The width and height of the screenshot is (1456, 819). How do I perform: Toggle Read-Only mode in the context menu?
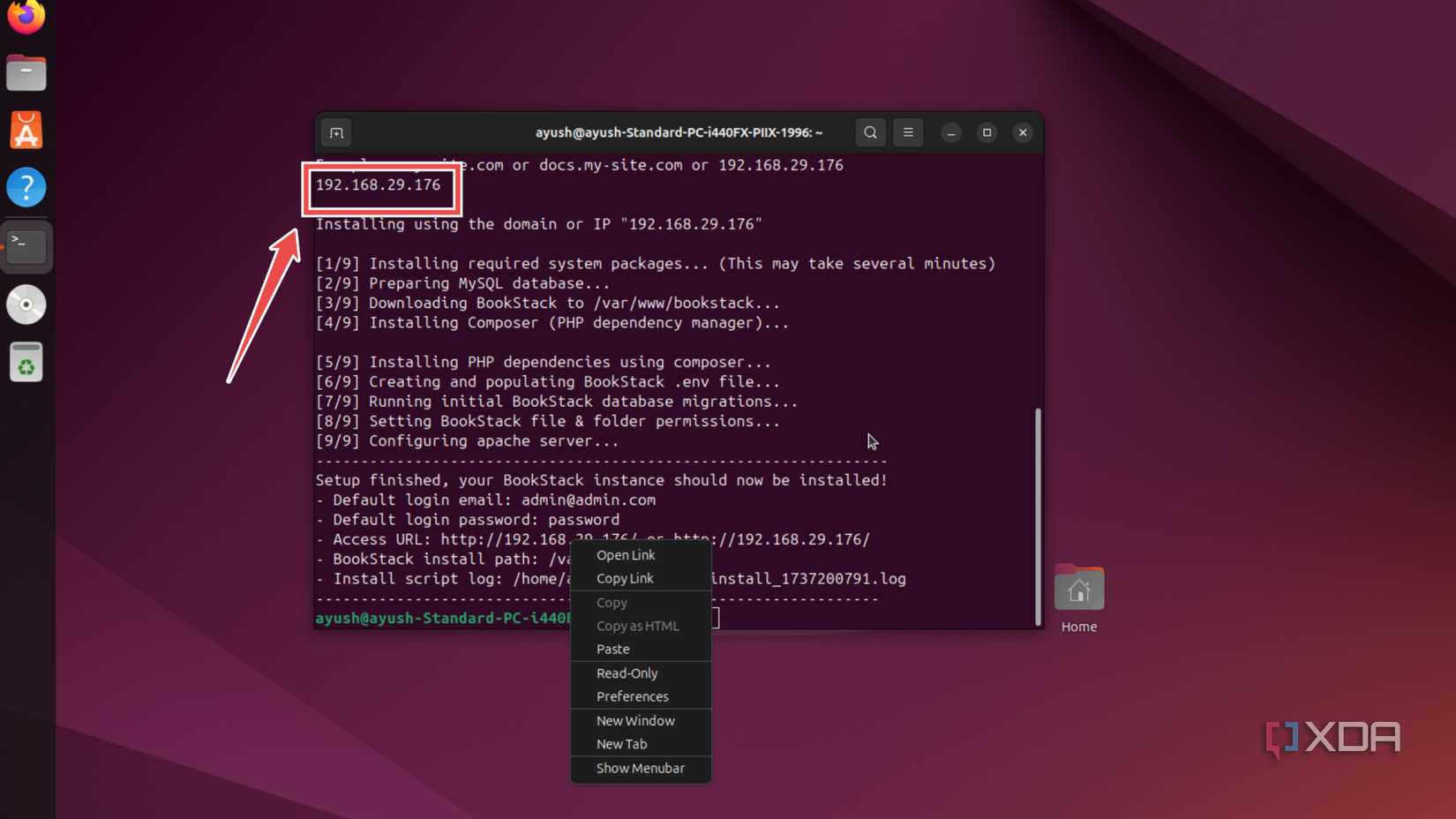(x=627, y=672)
